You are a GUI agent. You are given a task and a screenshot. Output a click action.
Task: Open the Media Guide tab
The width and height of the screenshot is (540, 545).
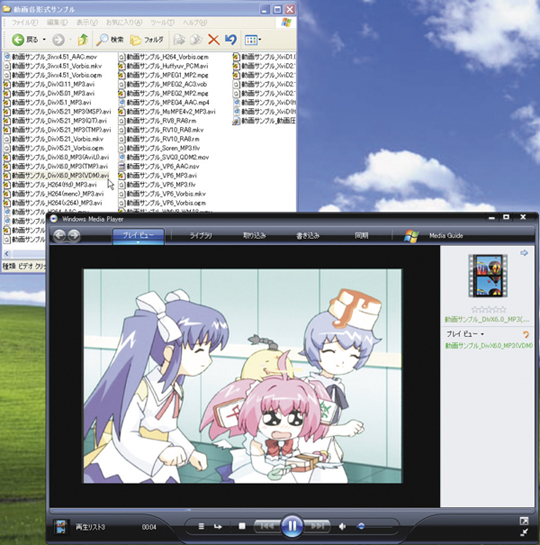click(x=446, y=236)
